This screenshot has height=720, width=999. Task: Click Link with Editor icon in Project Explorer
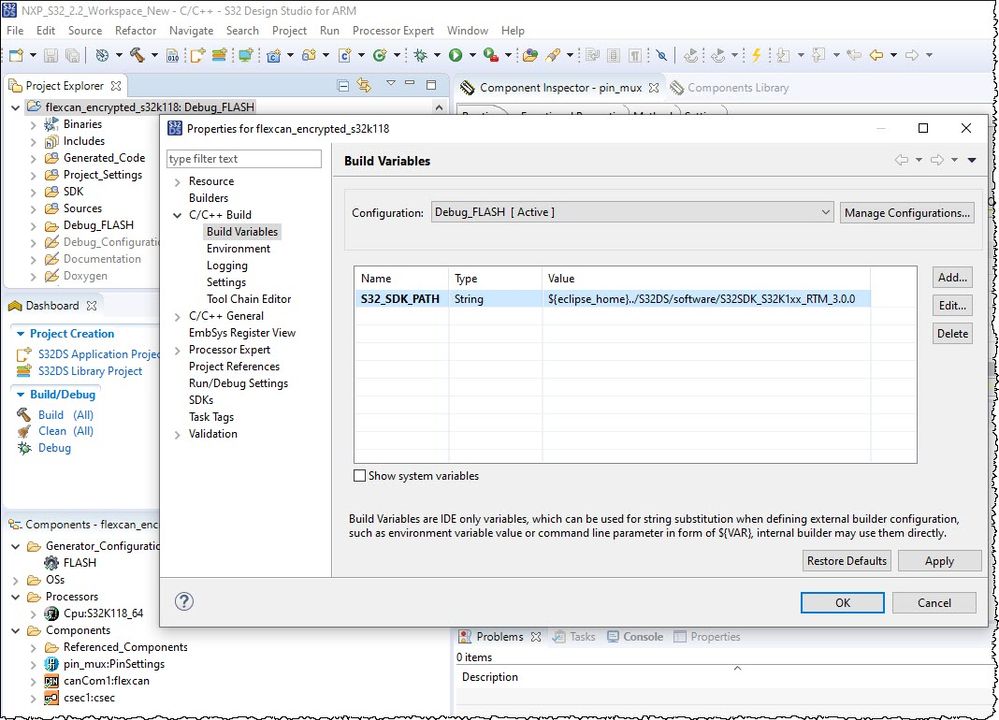(364, 85)
